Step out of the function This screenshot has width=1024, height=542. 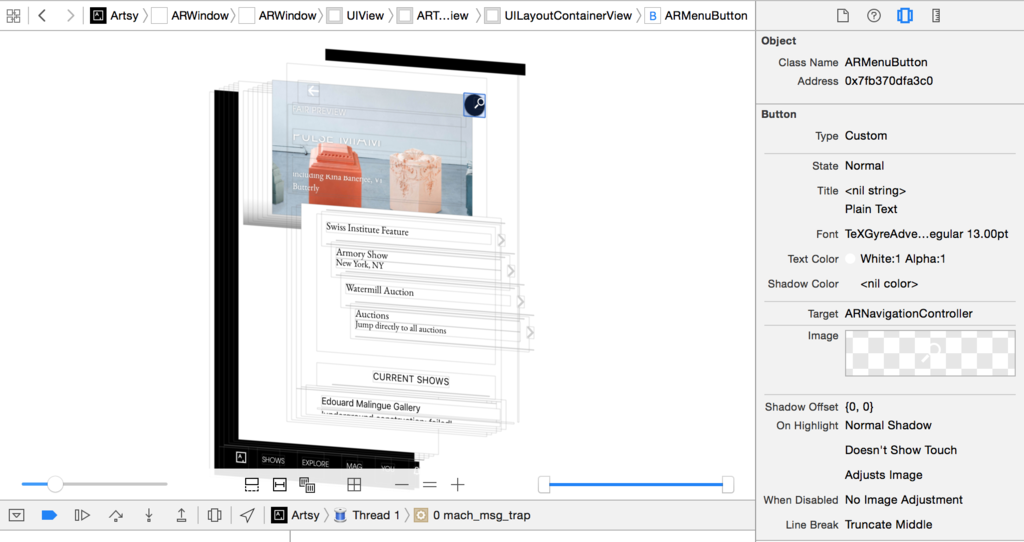pos(182,515)
